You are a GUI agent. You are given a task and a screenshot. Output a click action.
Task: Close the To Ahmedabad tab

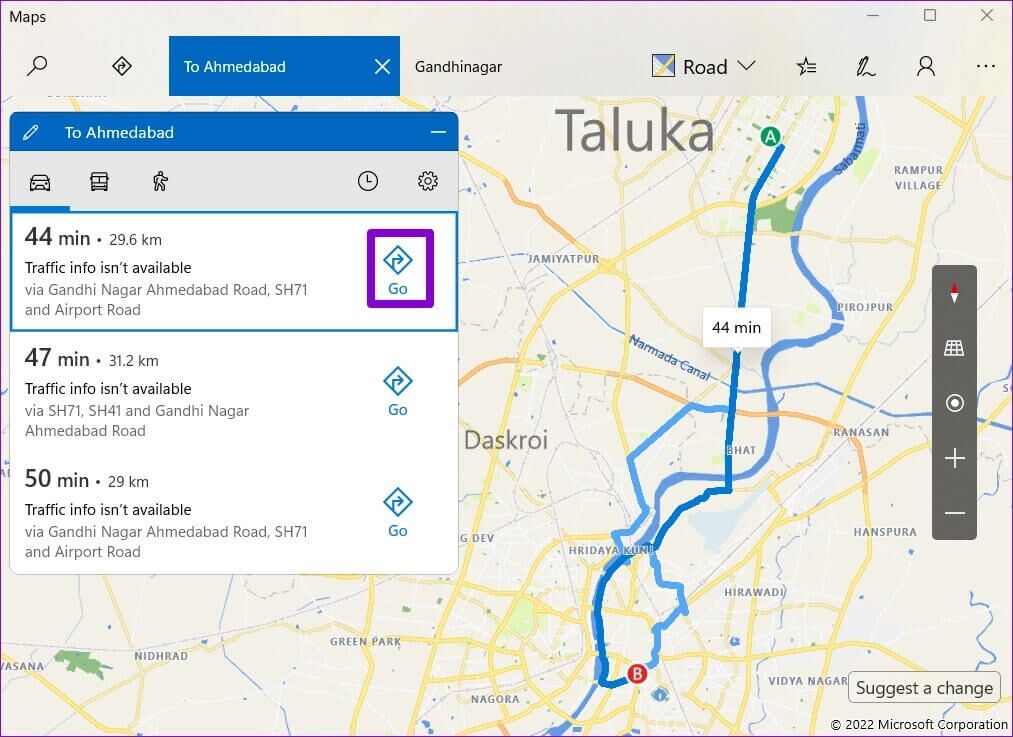click(382, 67)
